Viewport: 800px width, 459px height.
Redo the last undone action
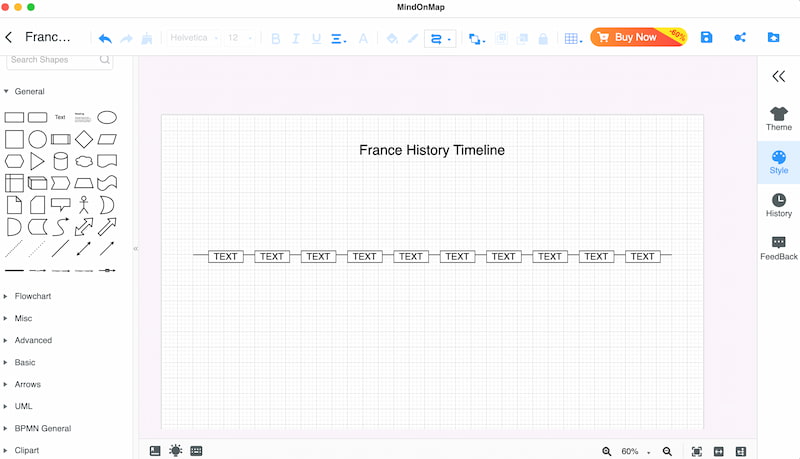(x=126, y=38)
